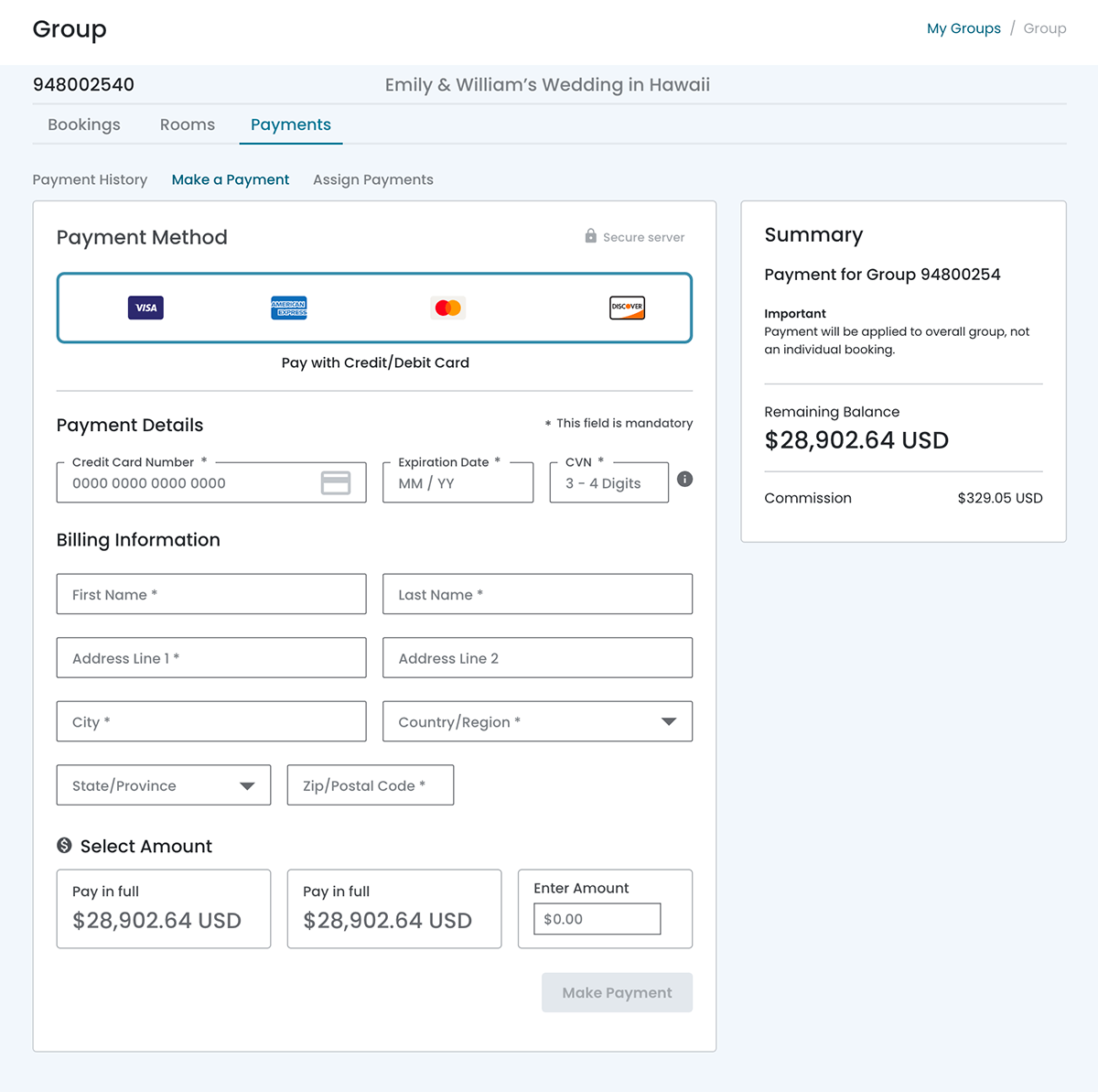Viewport: 1098px width, 1092px height.
Task: Switch to the Bookings tab
Action: [x=84, y=124]
